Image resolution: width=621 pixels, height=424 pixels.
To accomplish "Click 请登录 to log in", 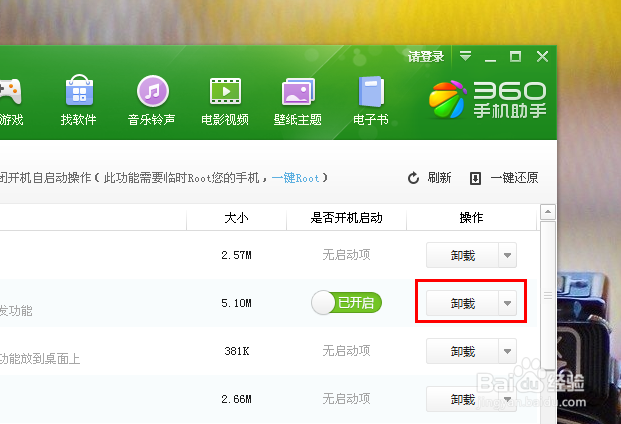I will [426, 57].
